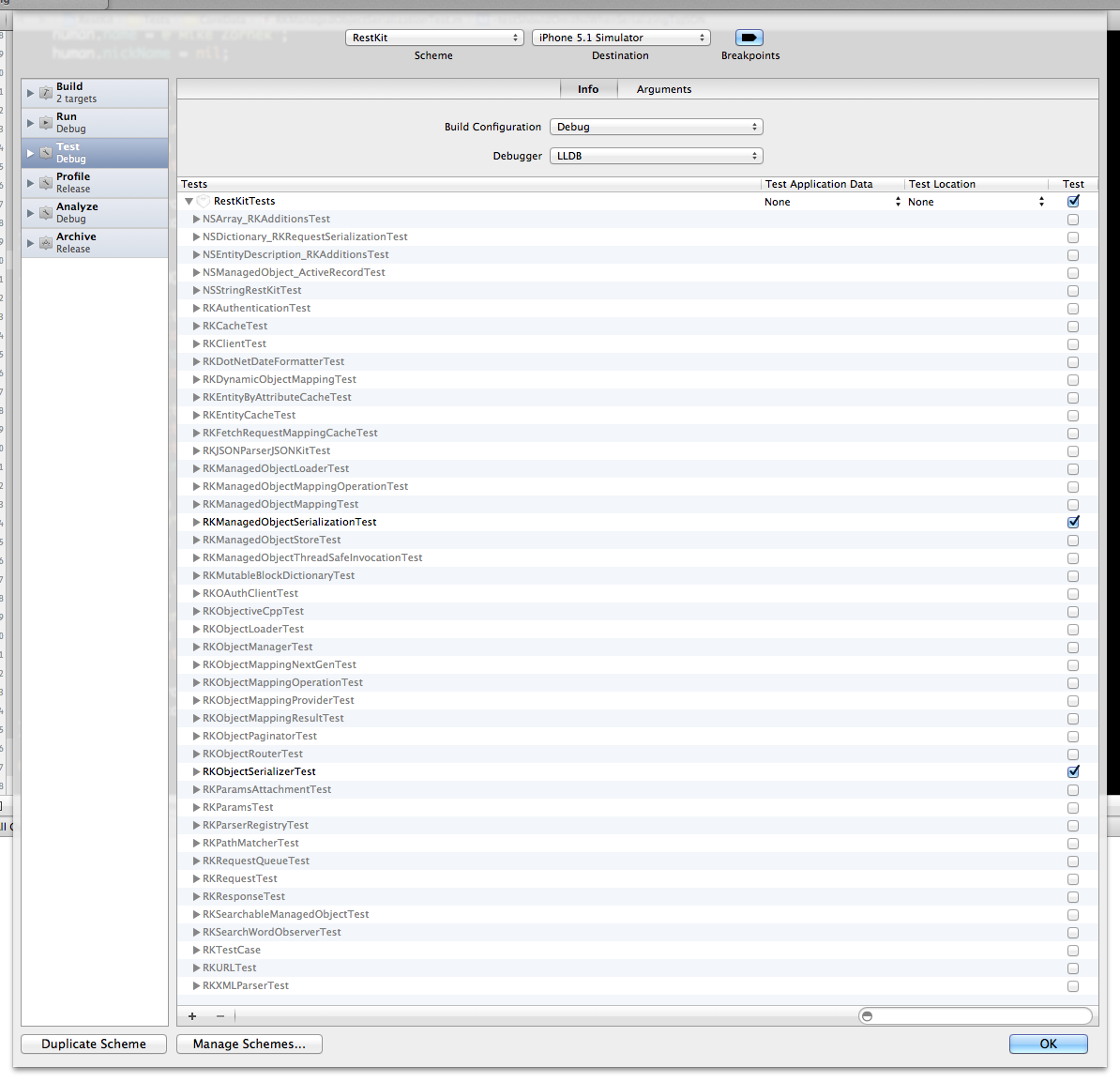
Task: Expand the RKOAuthClientTest disclosure triangle
Action: (x=196, y=593)
